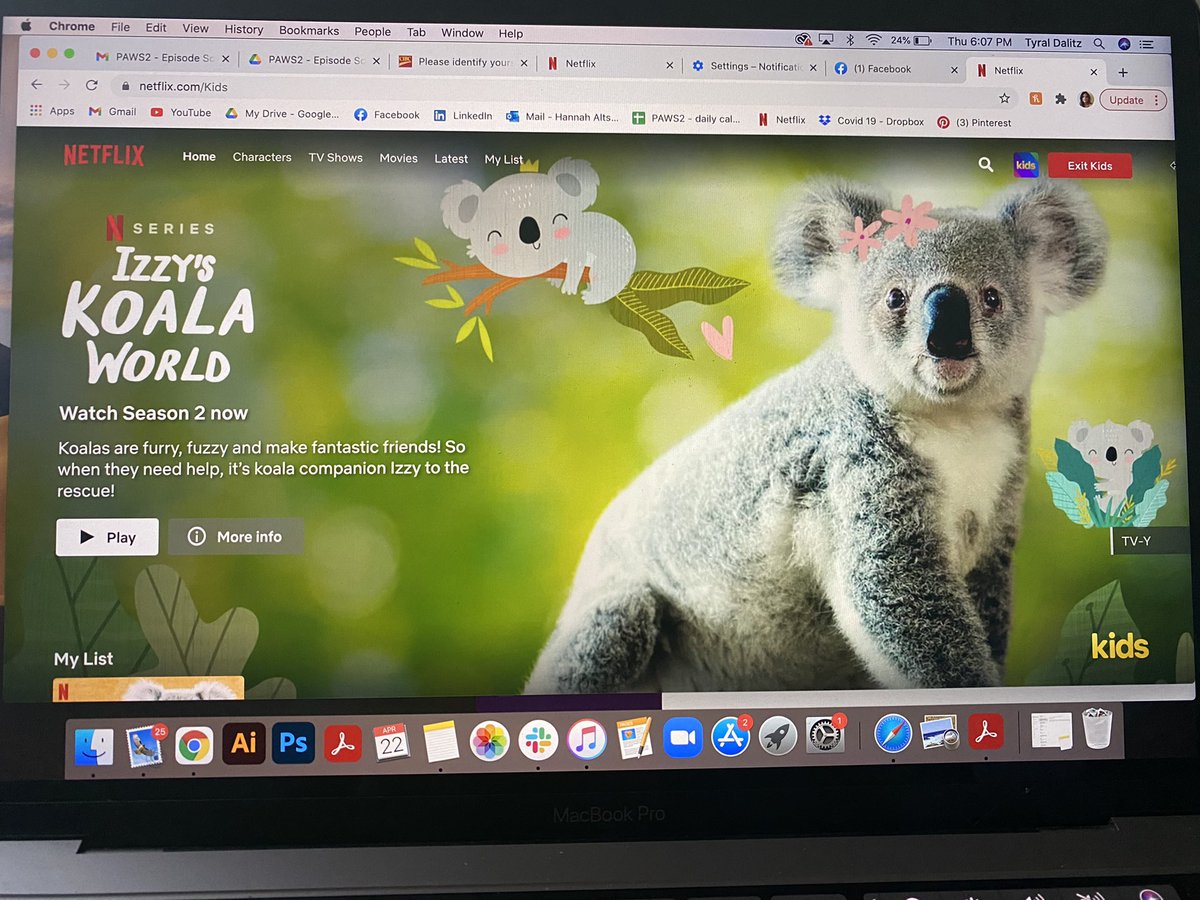Open the Bookmarks menu in the menu bar
The width and height of the screenshot is (1200, 900).
pyautogui.click(x=309, y=31)
